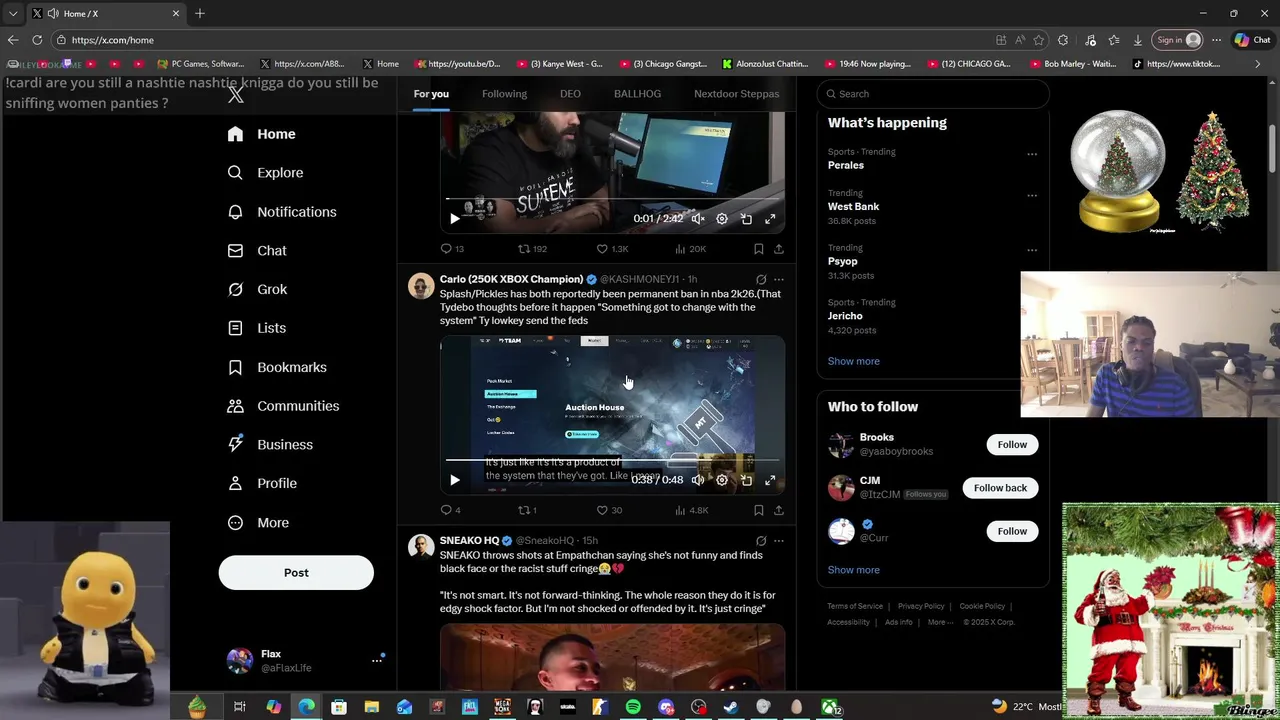Follow back CJM
The image size is (1280, 720).
point(1000,488)
